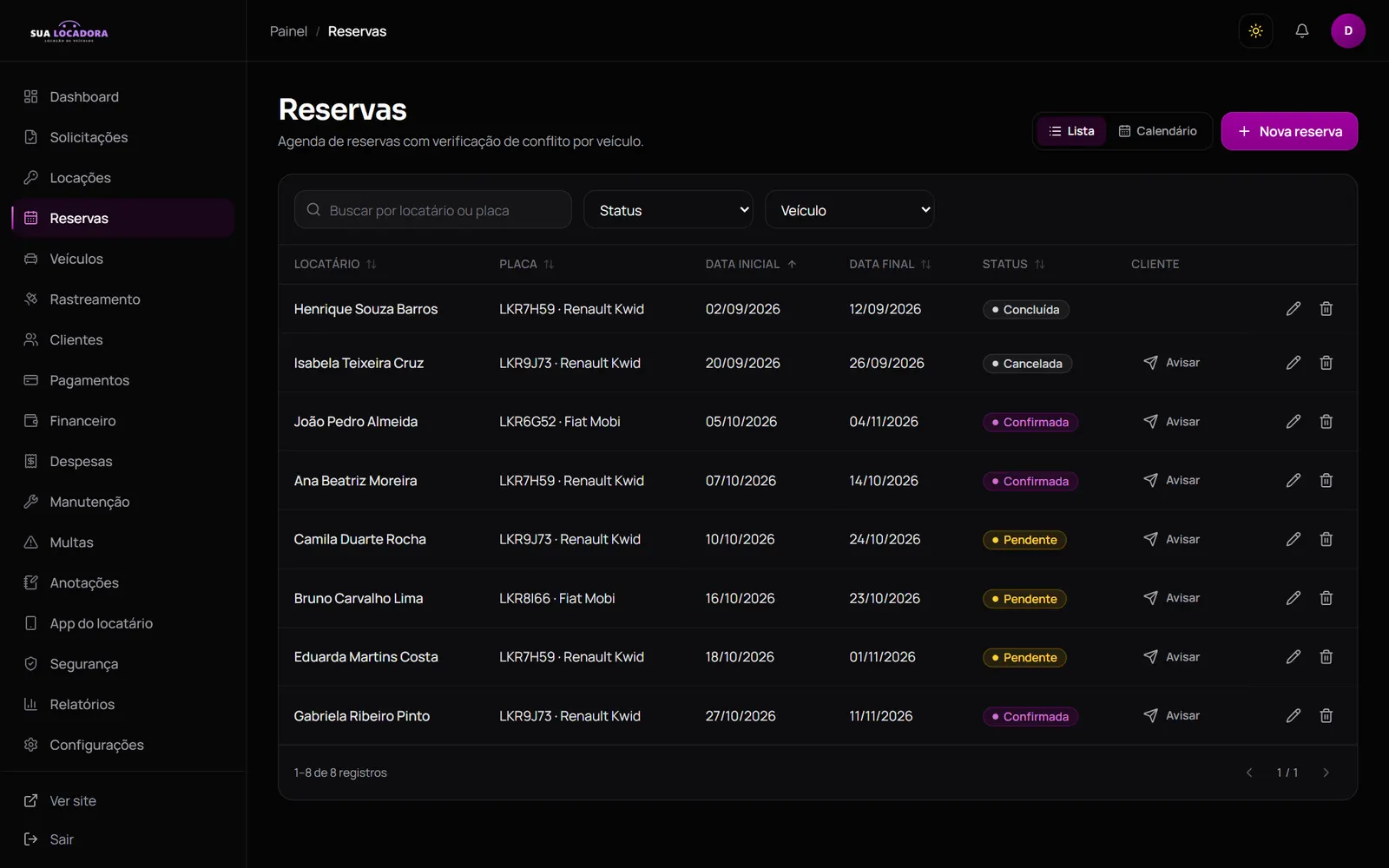The image size is (1389, 868).
Task: Open user avatar D menu
Action: click(x=1347, y=31)
